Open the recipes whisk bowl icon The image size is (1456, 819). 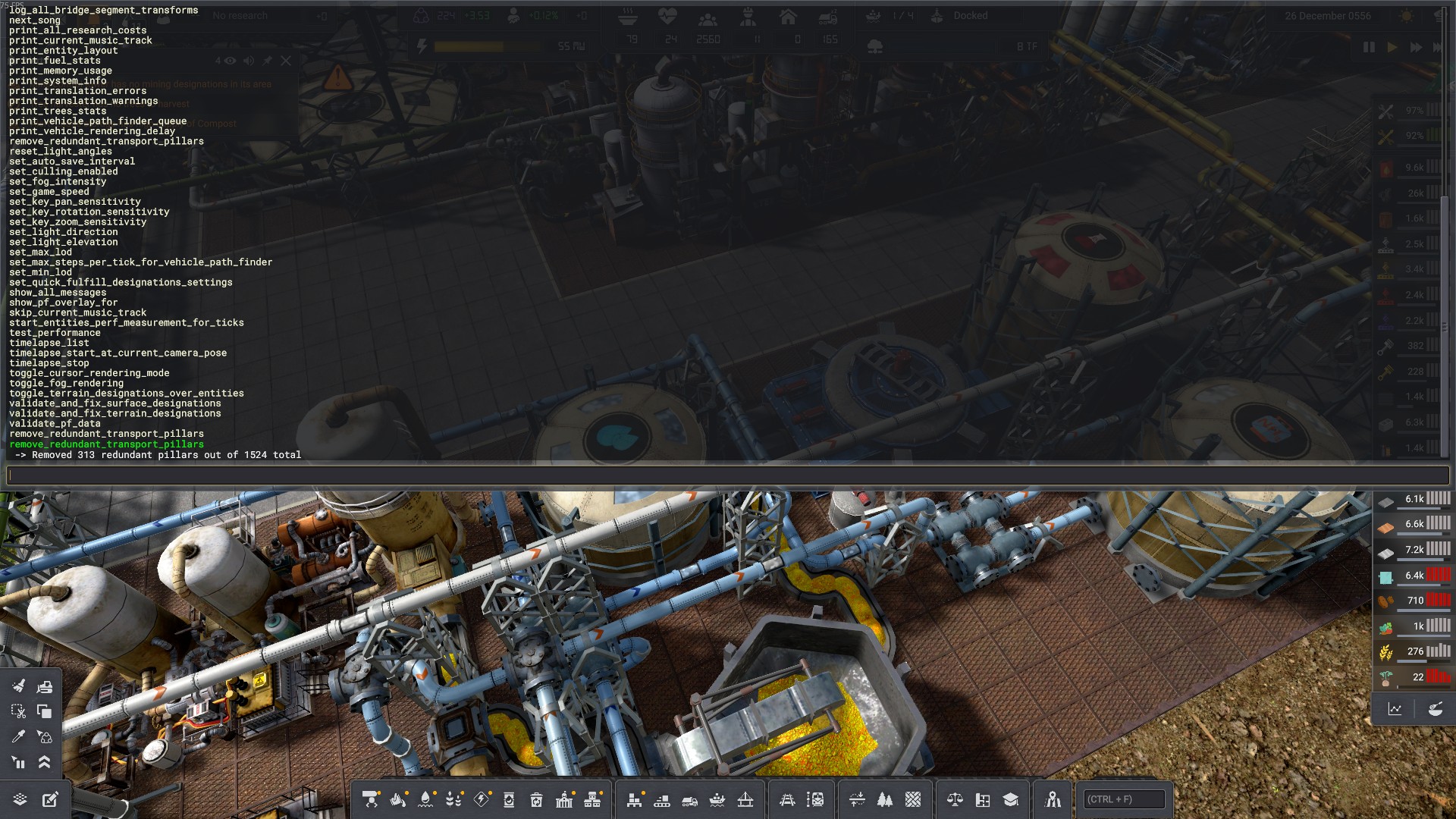tap(1435, 709)
